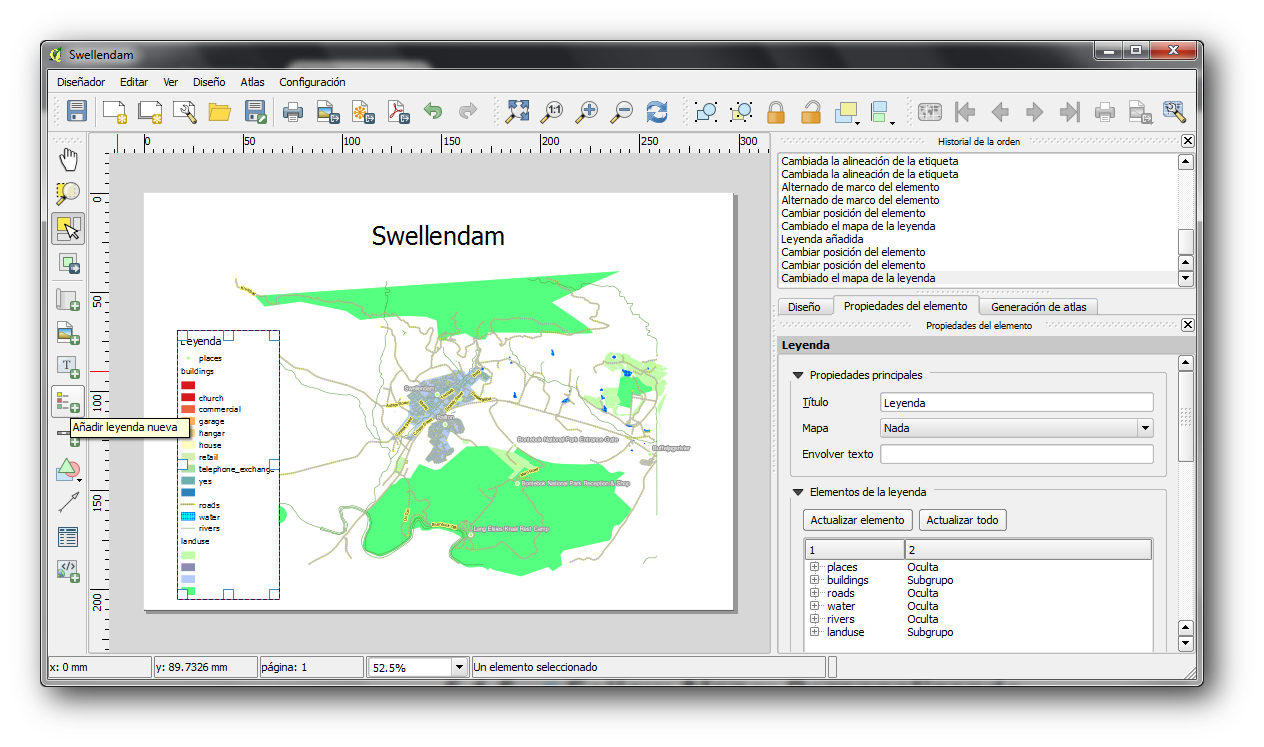Expand the water legend tree node
The width and height of the screenshot is (1264, 747).
pyautogui.click(x=815, y=606)
